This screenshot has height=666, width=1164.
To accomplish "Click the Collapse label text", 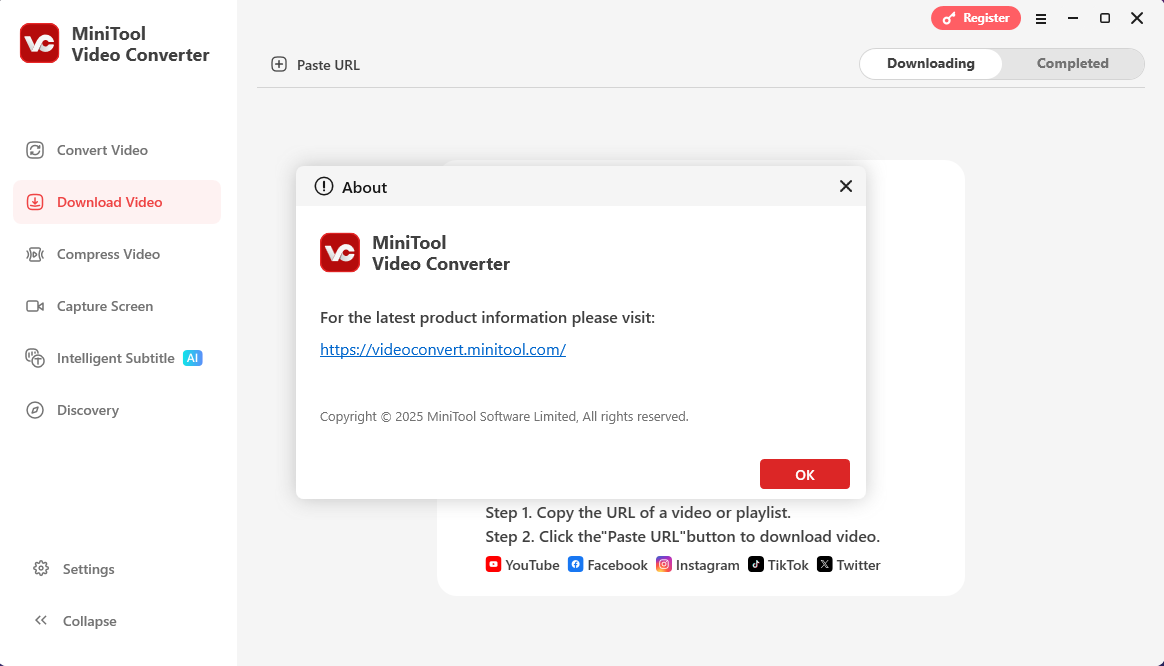I will pyautogui.click(x=90, y=621).
